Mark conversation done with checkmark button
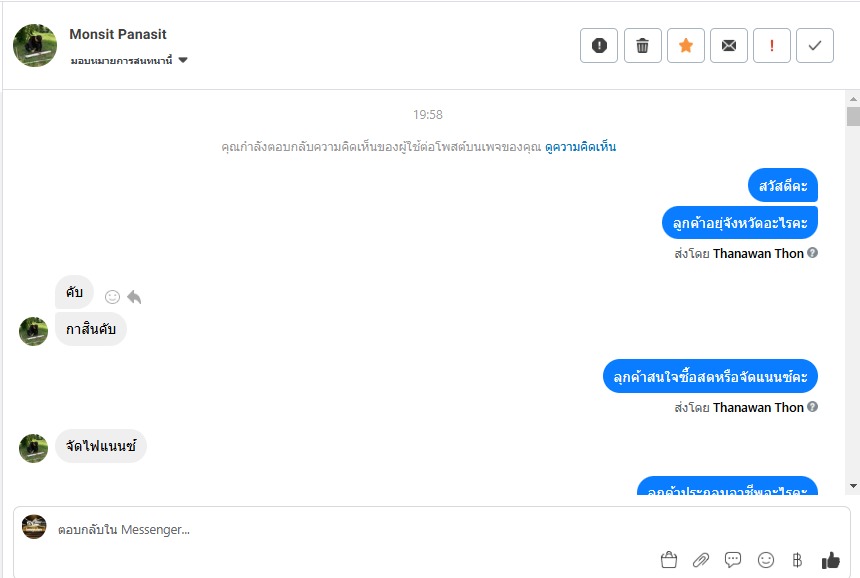Viewport: 860px width, 578px height. coord(815,46)
